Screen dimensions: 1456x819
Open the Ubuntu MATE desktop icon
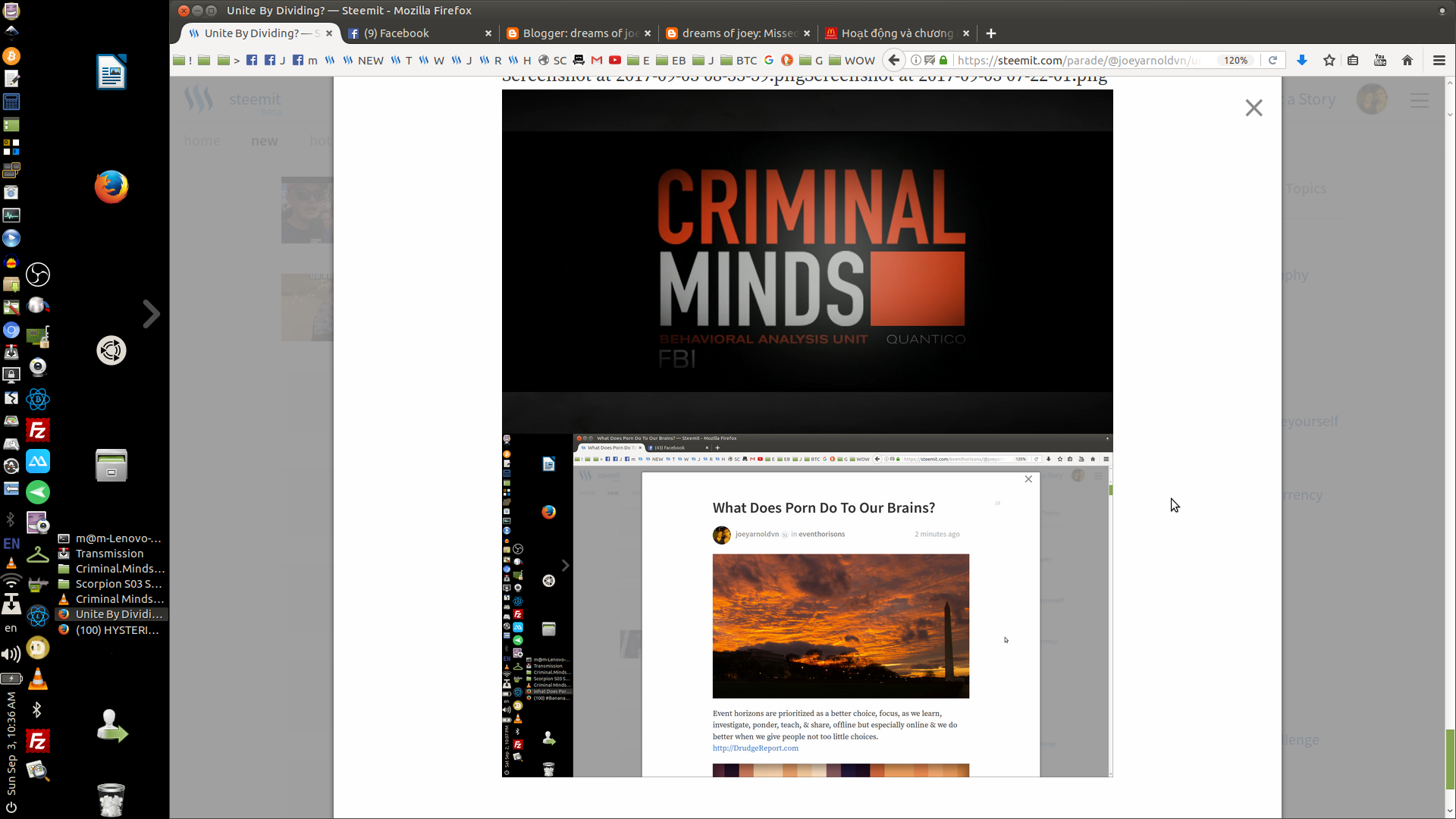click(x=111, y=350)
